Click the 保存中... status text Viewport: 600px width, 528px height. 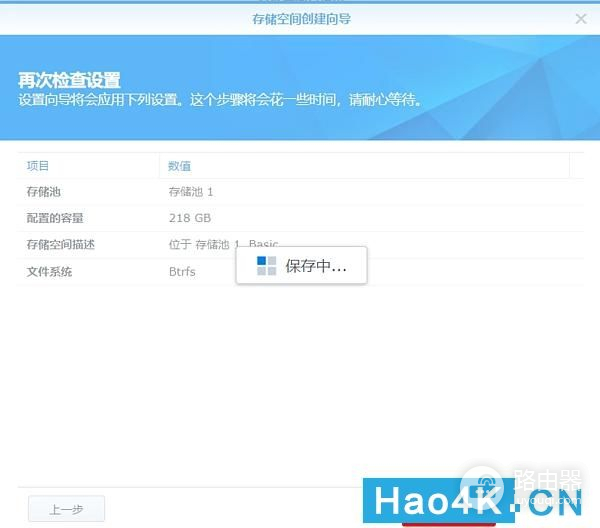pyautogui.click(x=316, y=266)
